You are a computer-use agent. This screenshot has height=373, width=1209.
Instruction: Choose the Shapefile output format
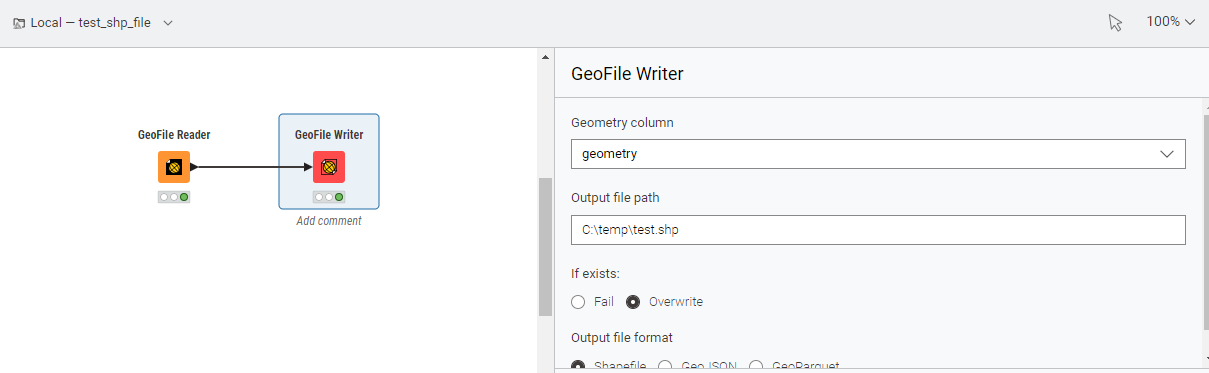(x=578, y=366)
